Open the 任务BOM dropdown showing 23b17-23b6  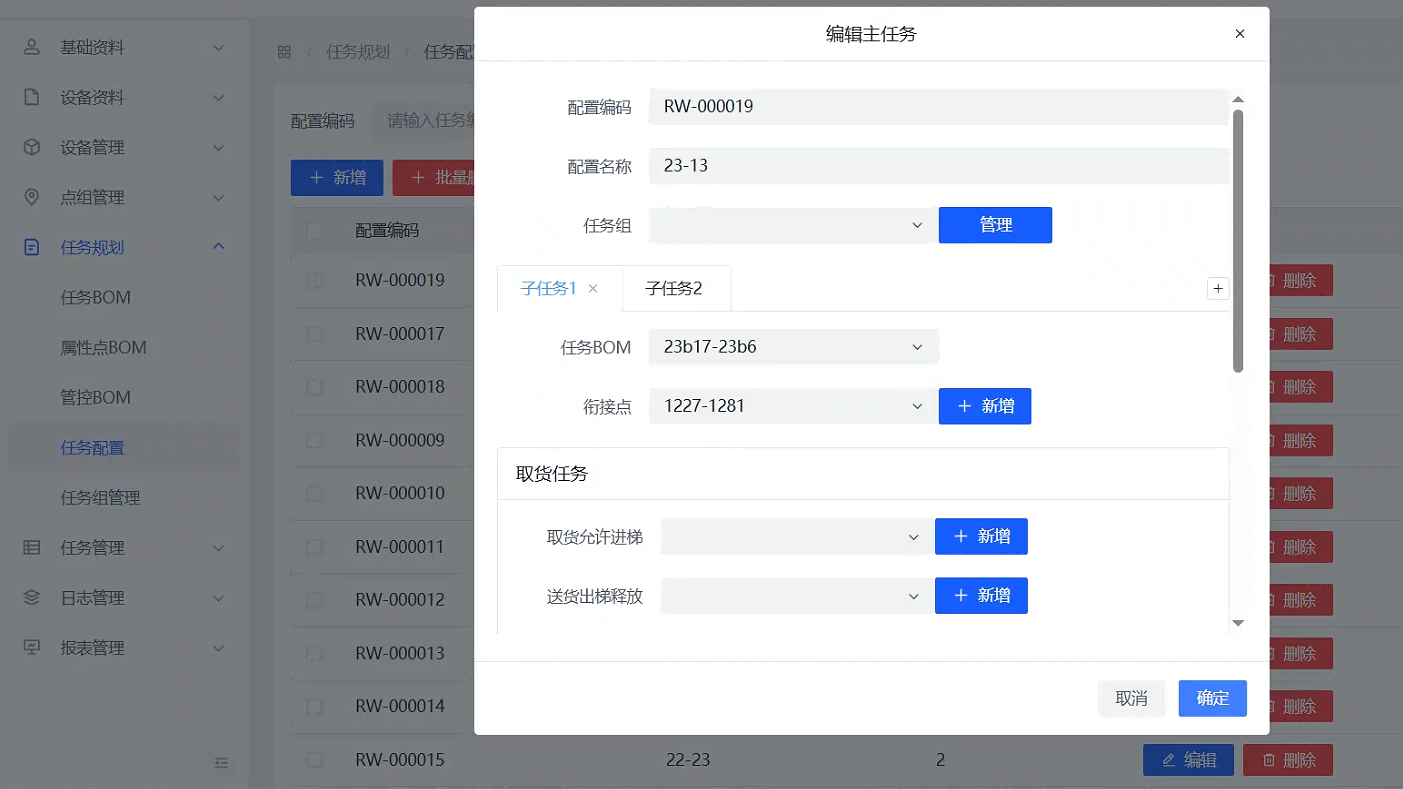point(793,347)
